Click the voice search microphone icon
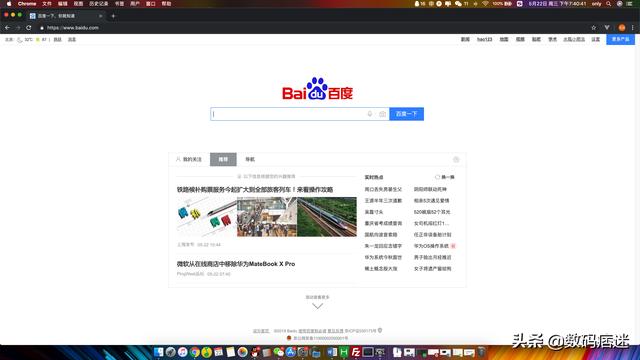 [369, 114]
